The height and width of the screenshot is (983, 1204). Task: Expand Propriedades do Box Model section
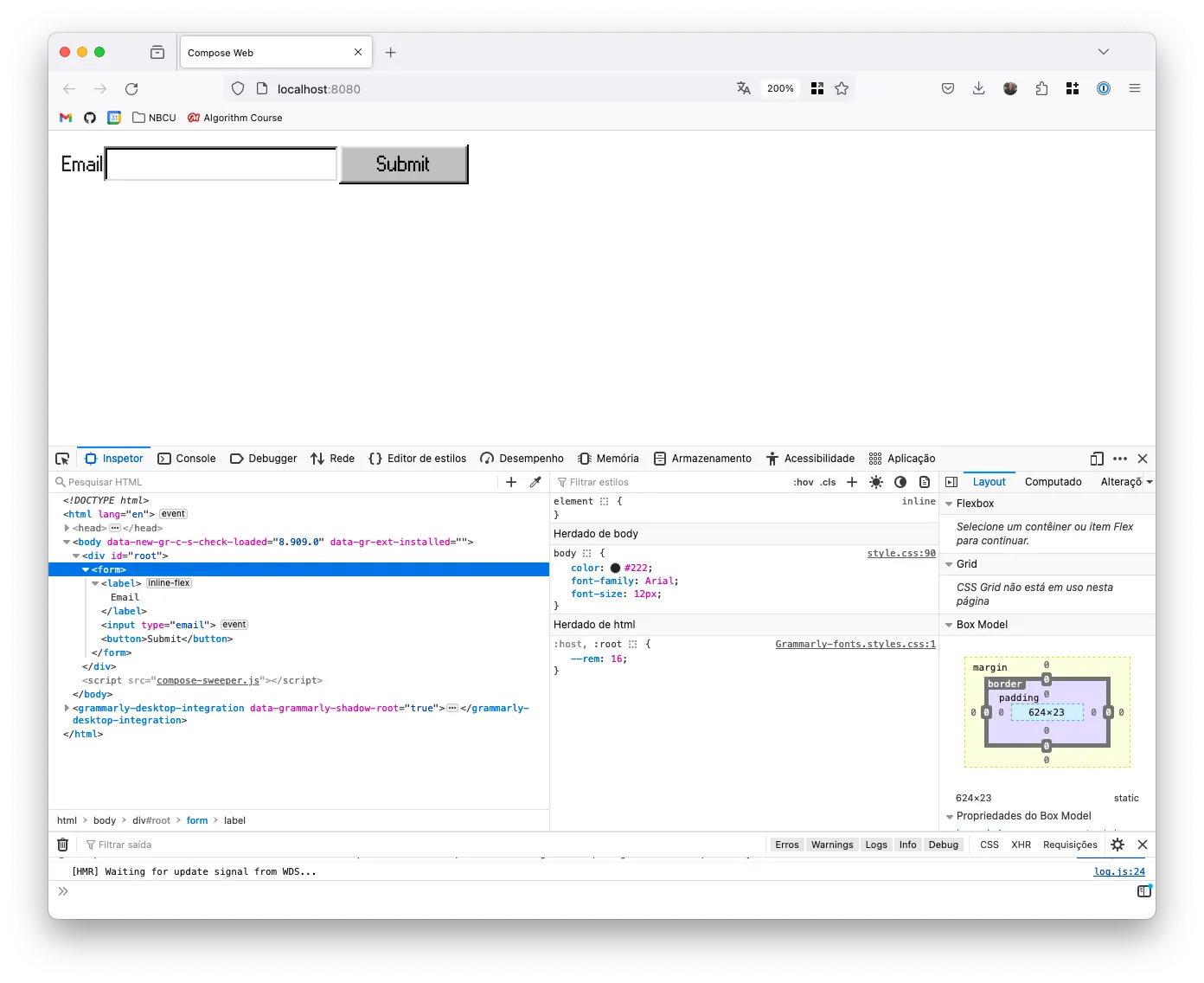click(949, 816)
